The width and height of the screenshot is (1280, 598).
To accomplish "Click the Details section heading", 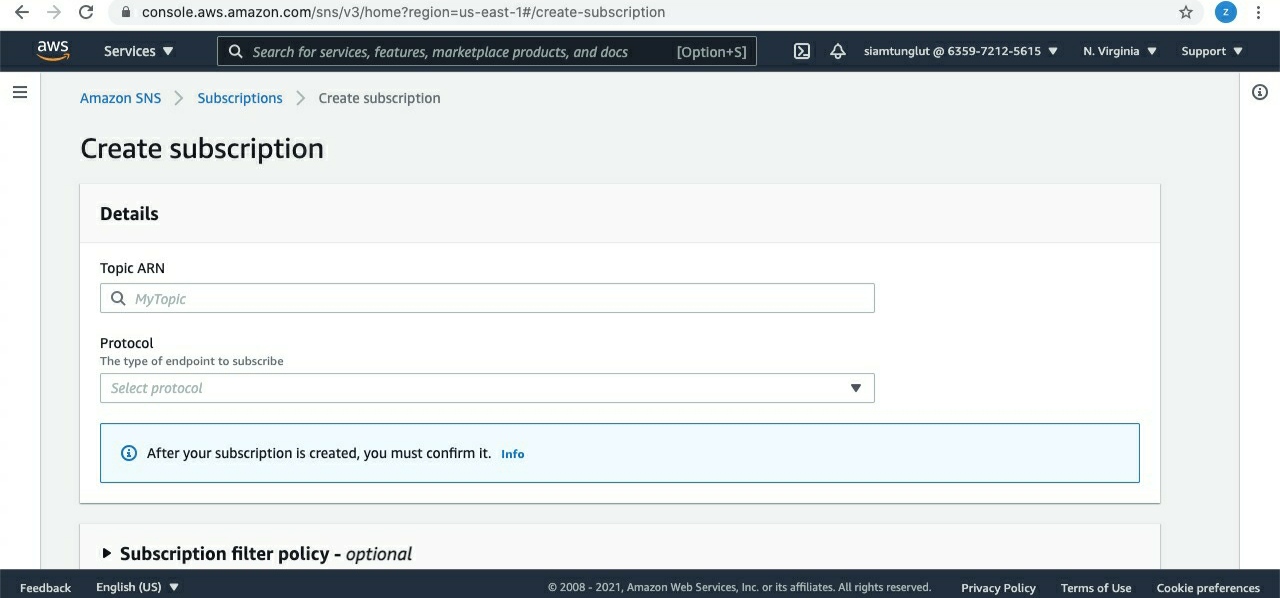I will (129, 213).
